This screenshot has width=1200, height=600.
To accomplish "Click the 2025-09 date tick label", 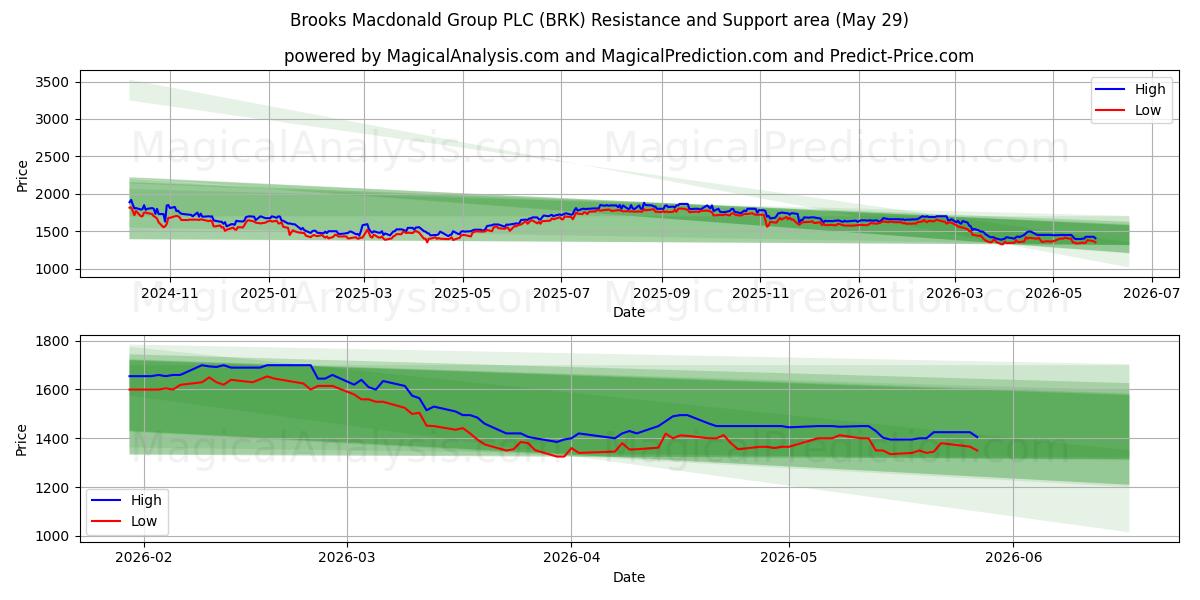I will tap(662, 293).
